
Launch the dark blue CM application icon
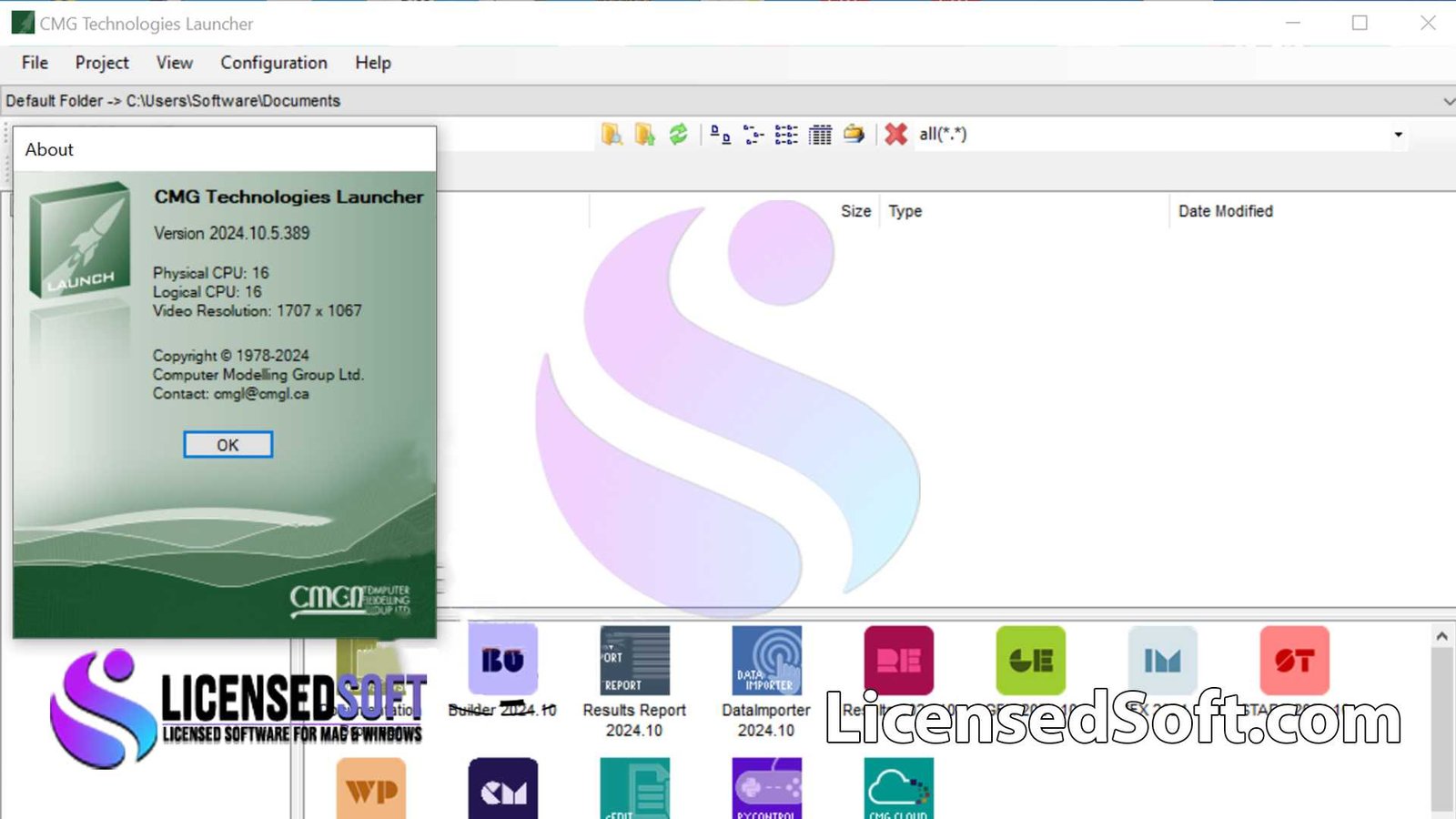(502, 789)
